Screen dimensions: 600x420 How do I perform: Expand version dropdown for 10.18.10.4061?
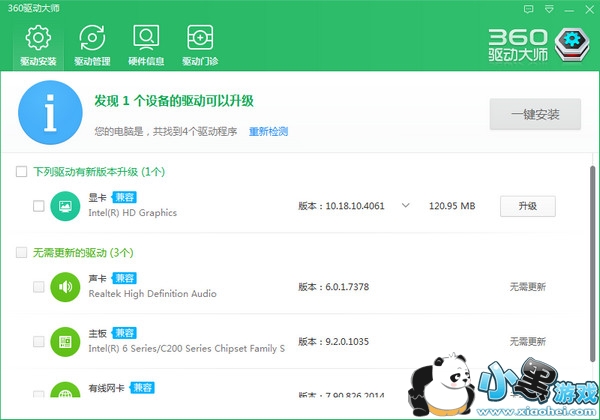[x=406, y=205]
